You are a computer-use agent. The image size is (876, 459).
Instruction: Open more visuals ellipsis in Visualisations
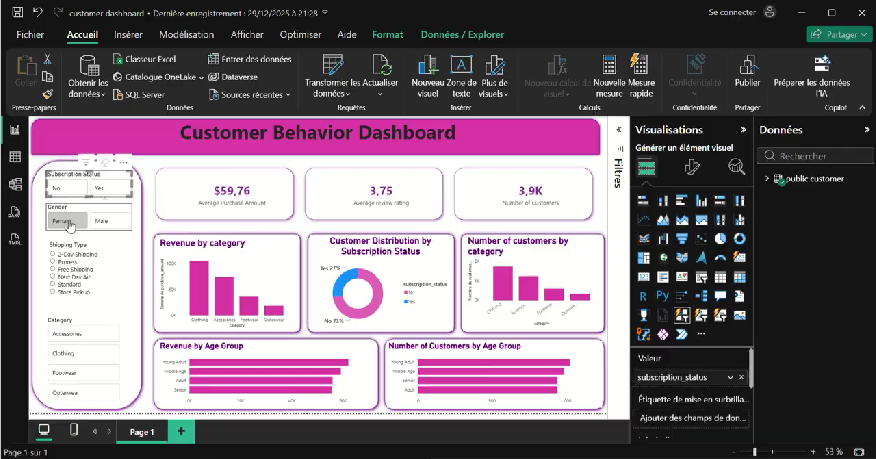(x=701, y=334)
